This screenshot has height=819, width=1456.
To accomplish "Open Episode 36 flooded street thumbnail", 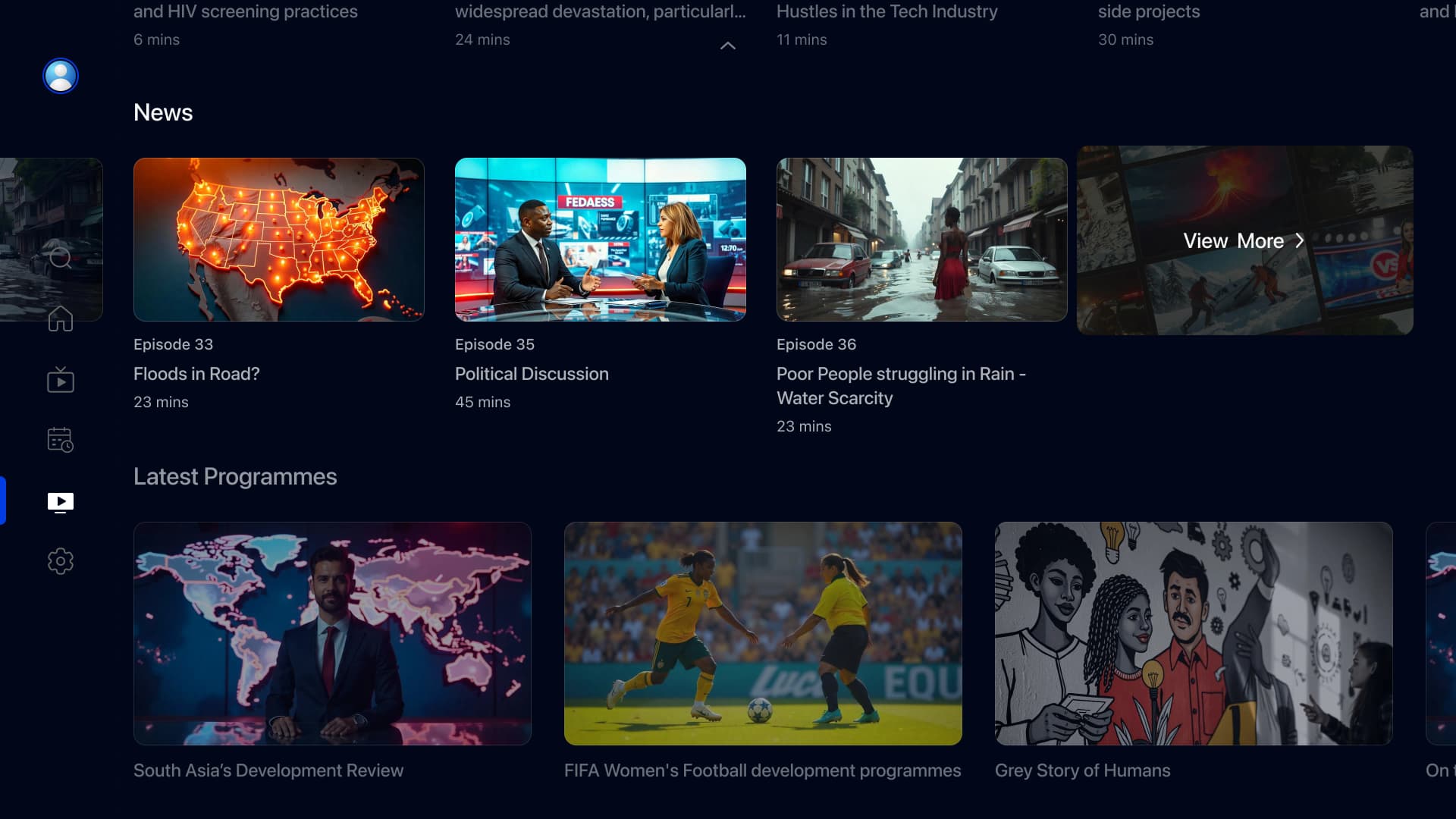I will pos(921,240).
